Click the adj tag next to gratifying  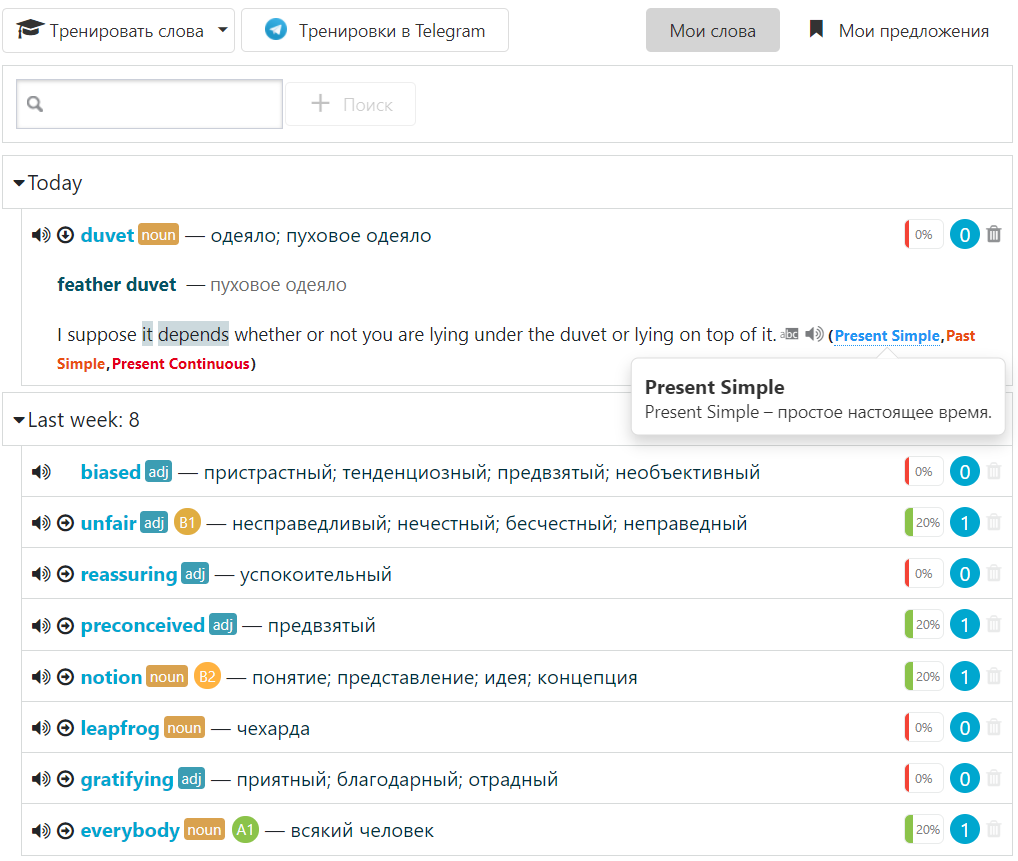click(192, 779)
